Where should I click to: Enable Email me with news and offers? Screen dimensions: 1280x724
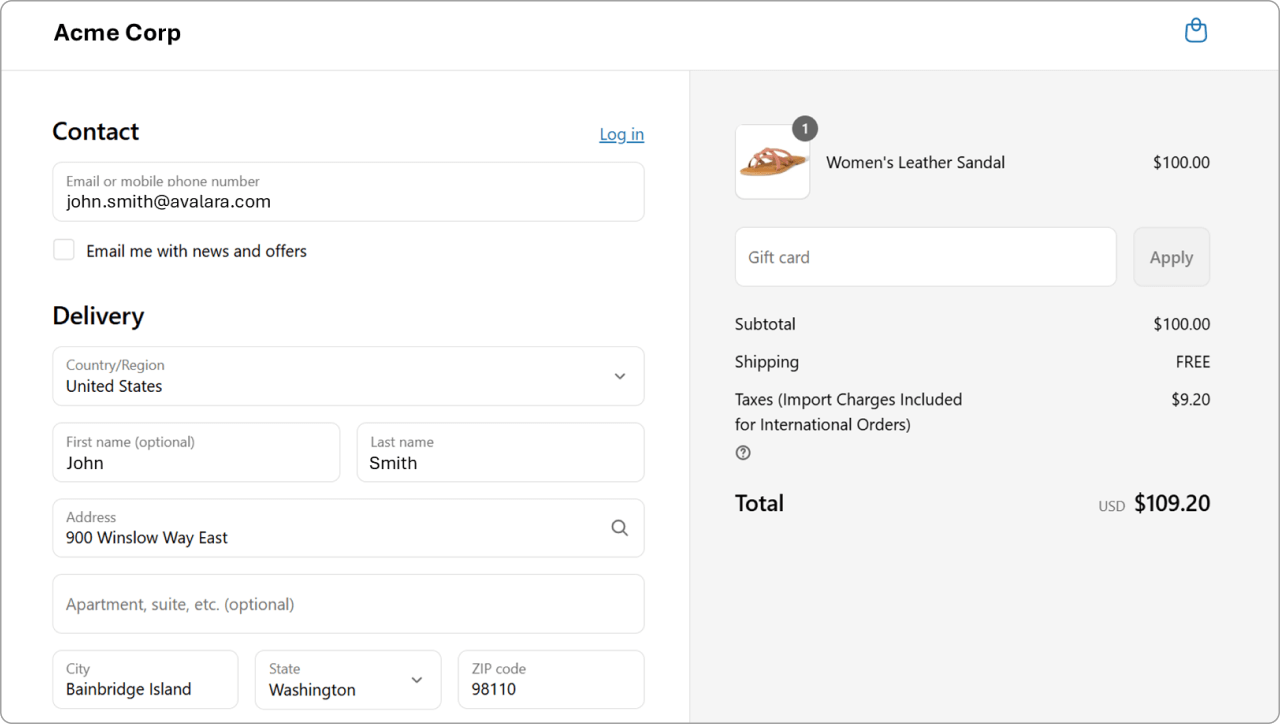tap(63, 249)
